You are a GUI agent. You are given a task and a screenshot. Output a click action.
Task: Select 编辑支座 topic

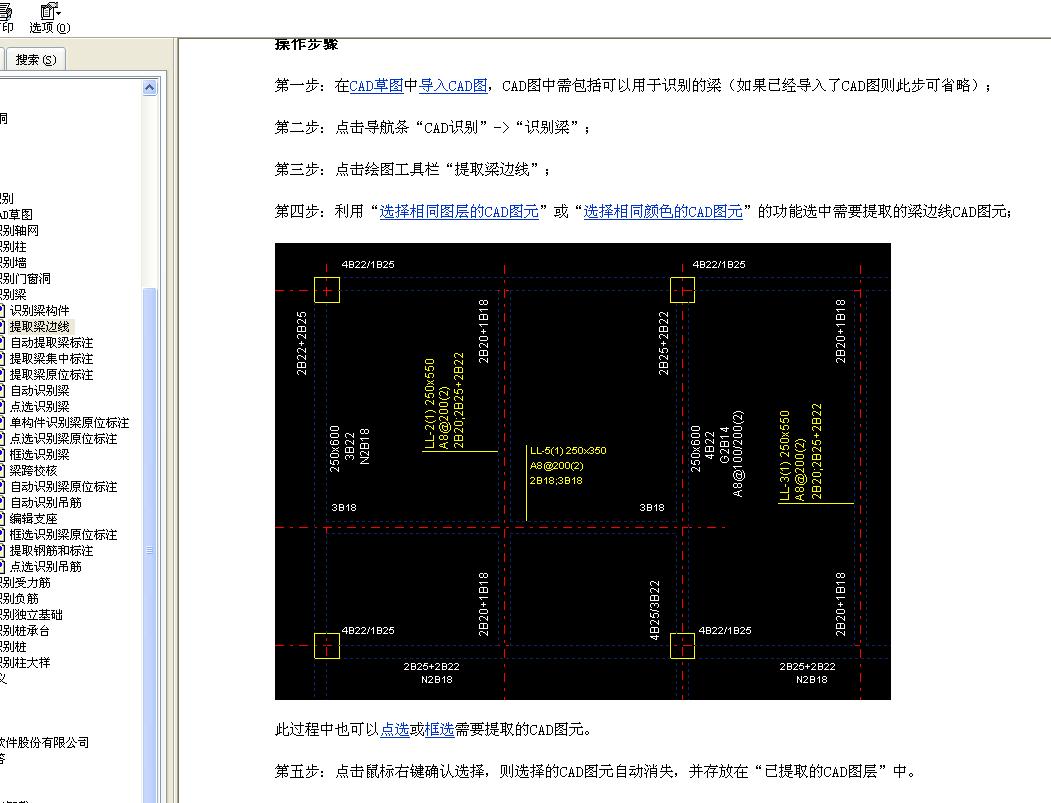[x=34, y=518]
